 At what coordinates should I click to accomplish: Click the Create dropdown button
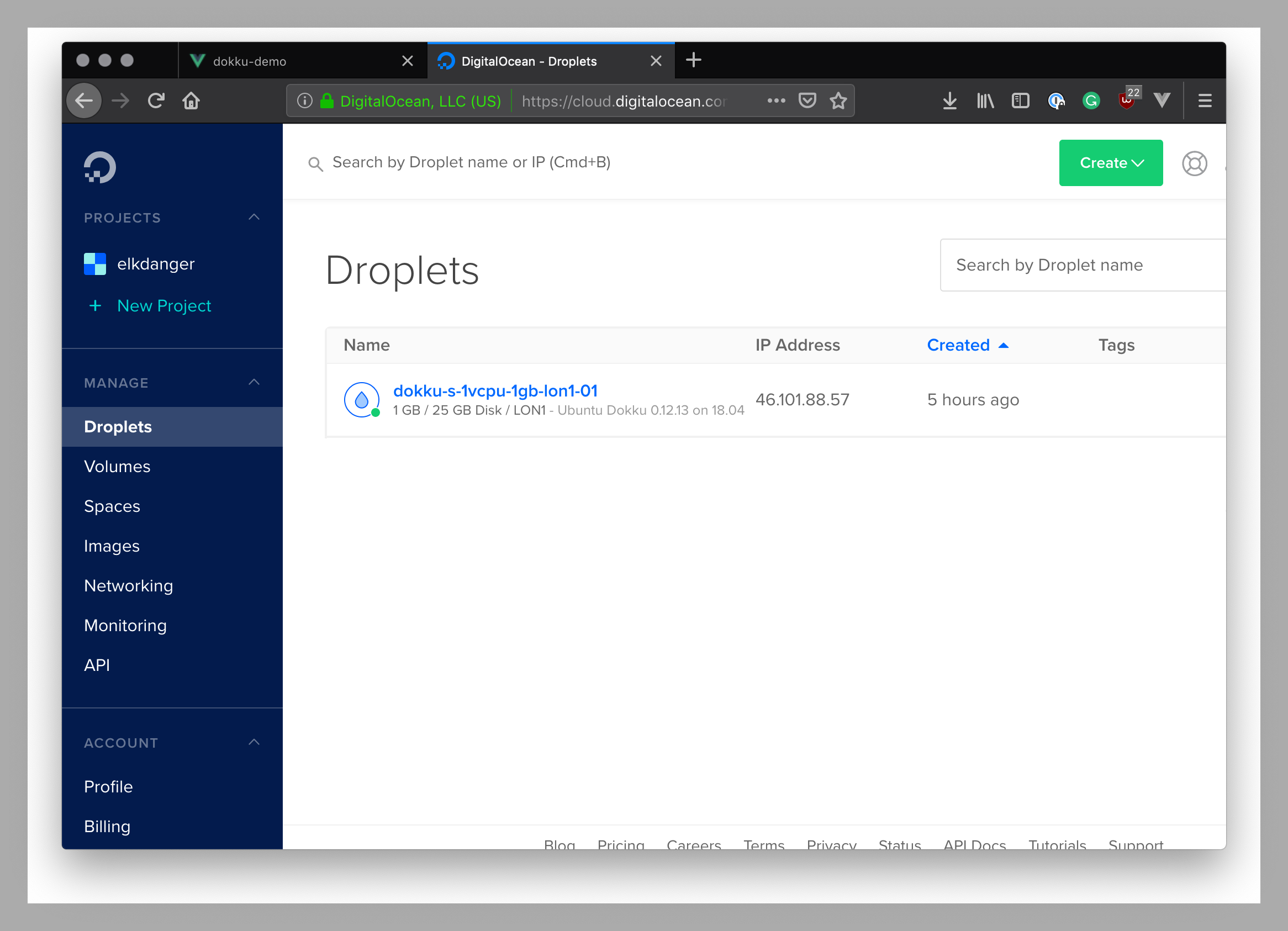pos(1111,162)
